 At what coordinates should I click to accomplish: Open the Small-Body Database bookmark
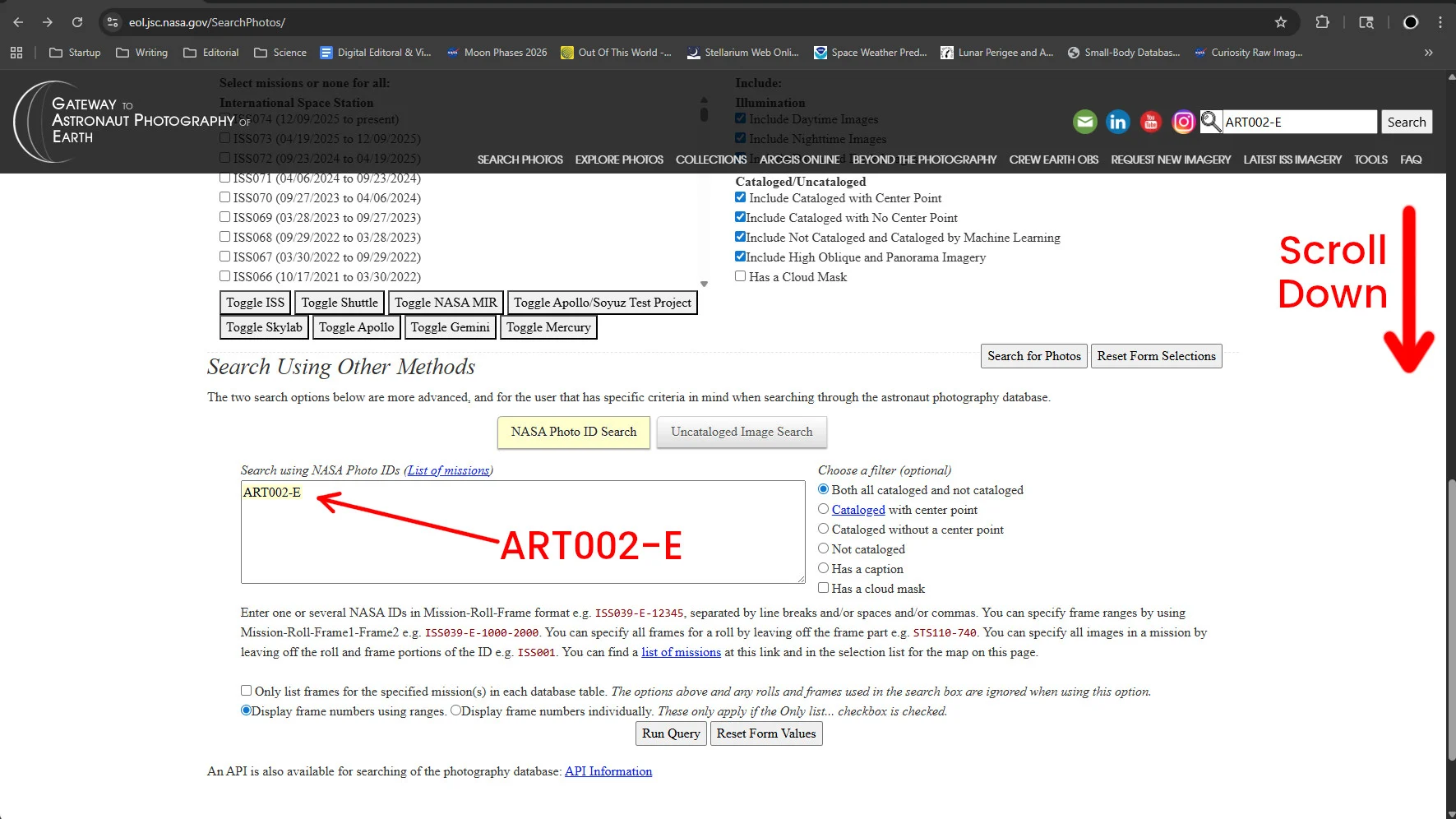pyautogui.click(x=1123, y=53)
